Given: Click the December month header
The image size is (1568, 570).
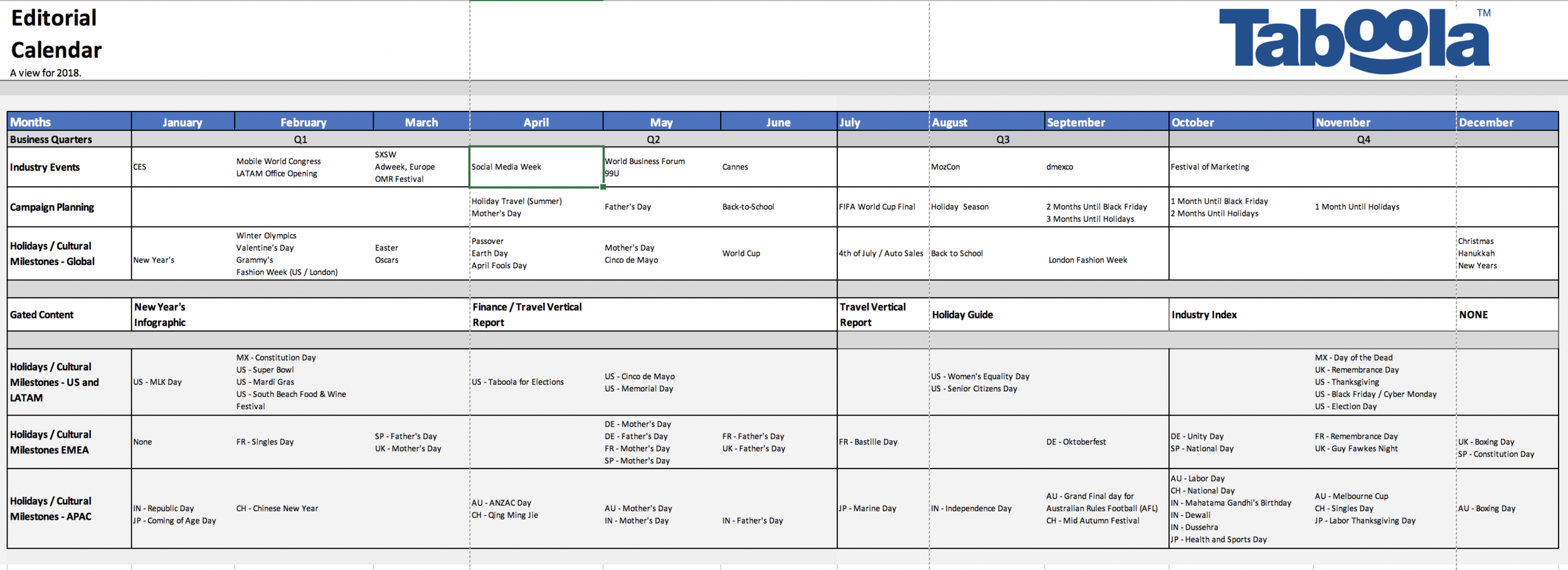Looking at the screenshot, I should click(x=1507, y=122).
